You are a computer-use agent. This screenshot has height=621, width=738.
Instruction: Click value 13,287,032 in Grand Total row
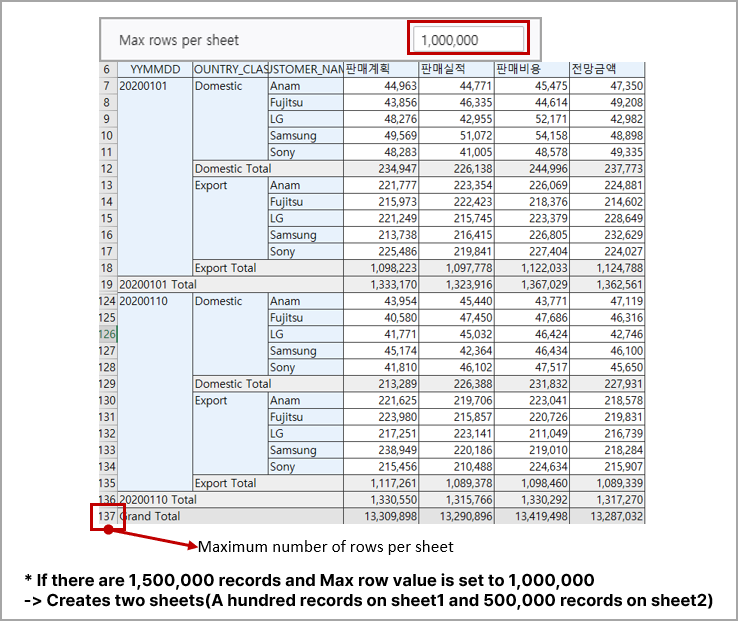[x=607, y=516]
